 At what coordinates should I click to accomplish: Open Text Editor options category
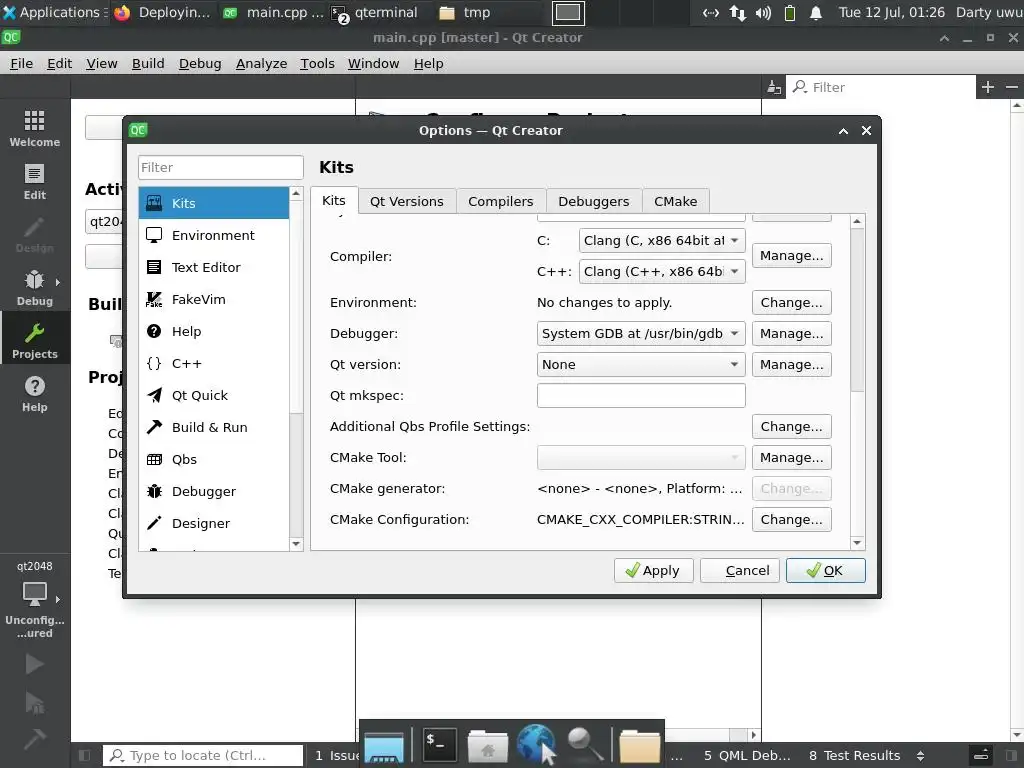point(214,267)
